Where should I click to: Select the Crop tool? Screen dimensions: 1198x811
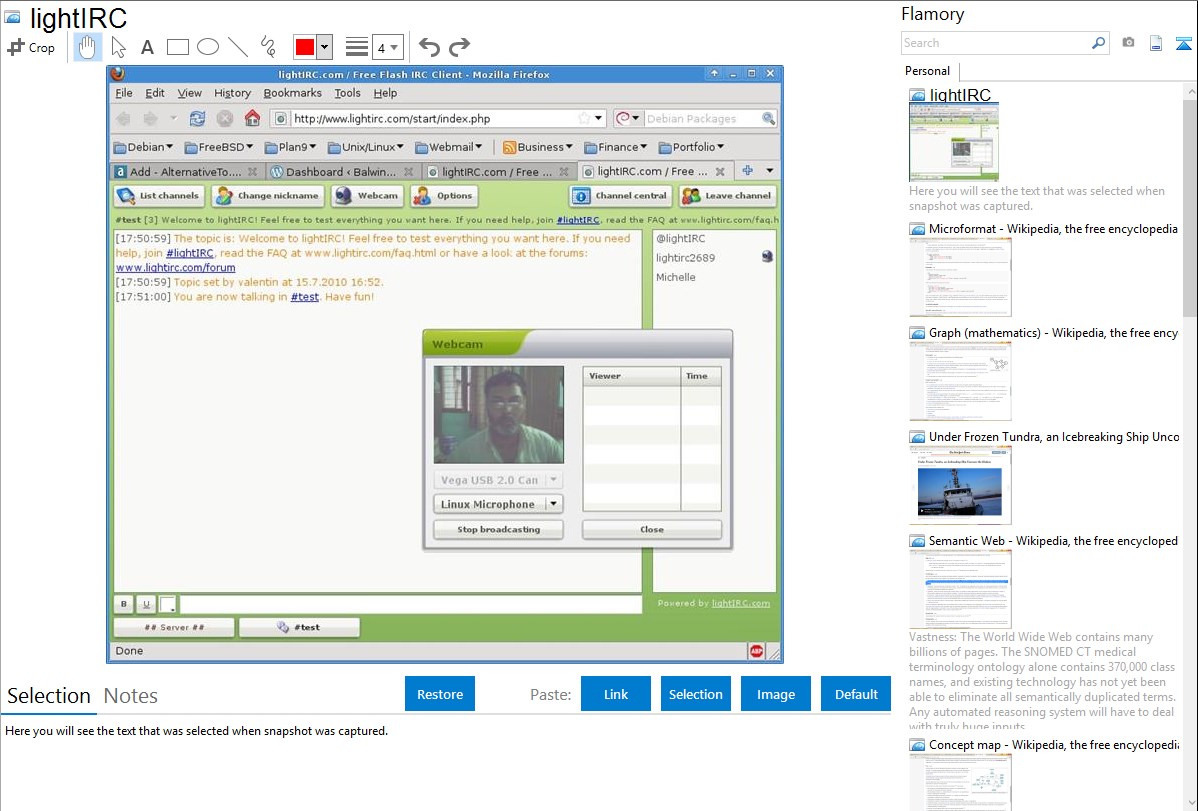coord(31,47)
